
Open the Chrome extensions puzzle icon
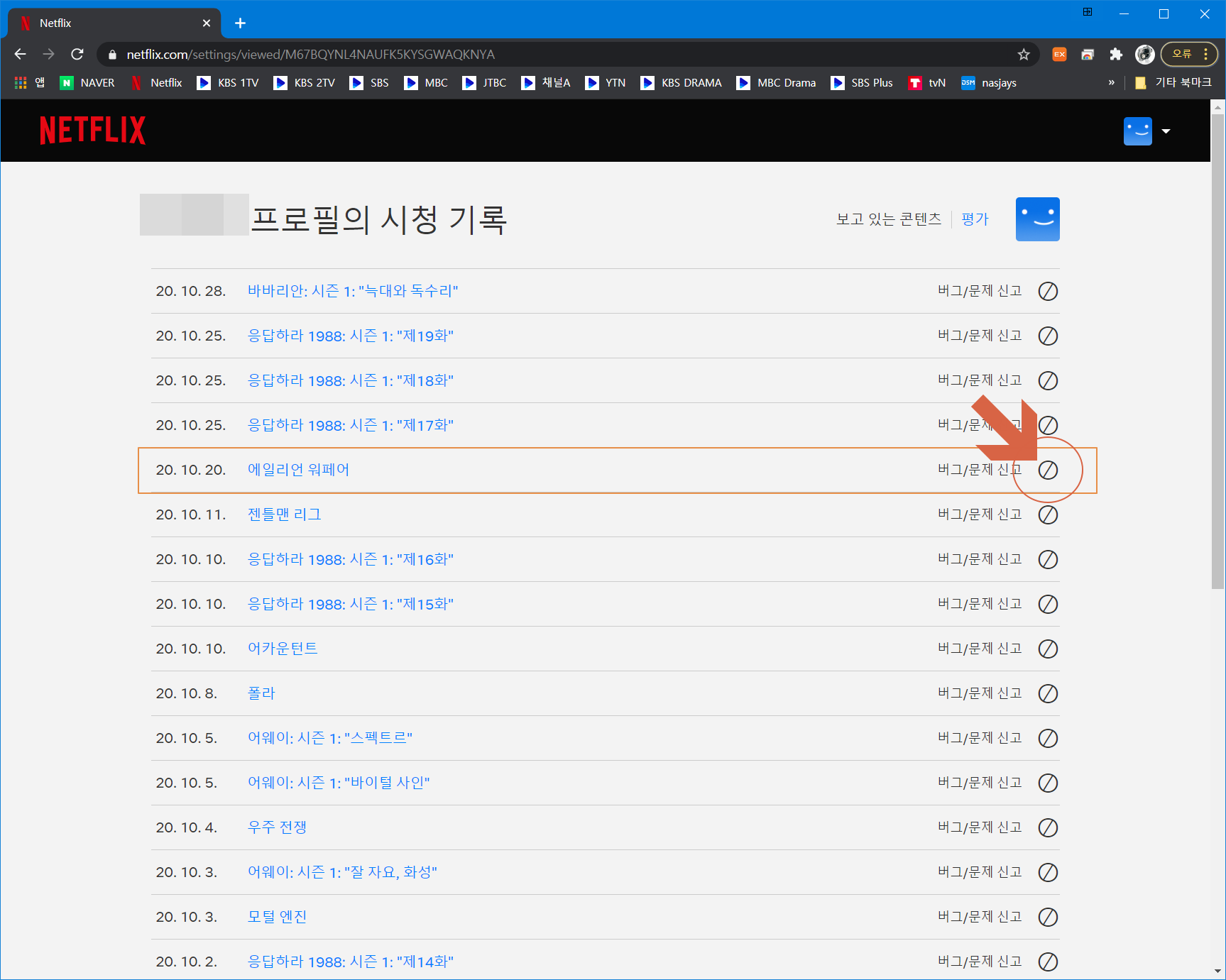pyautogui.click(x=1116, y=55)
